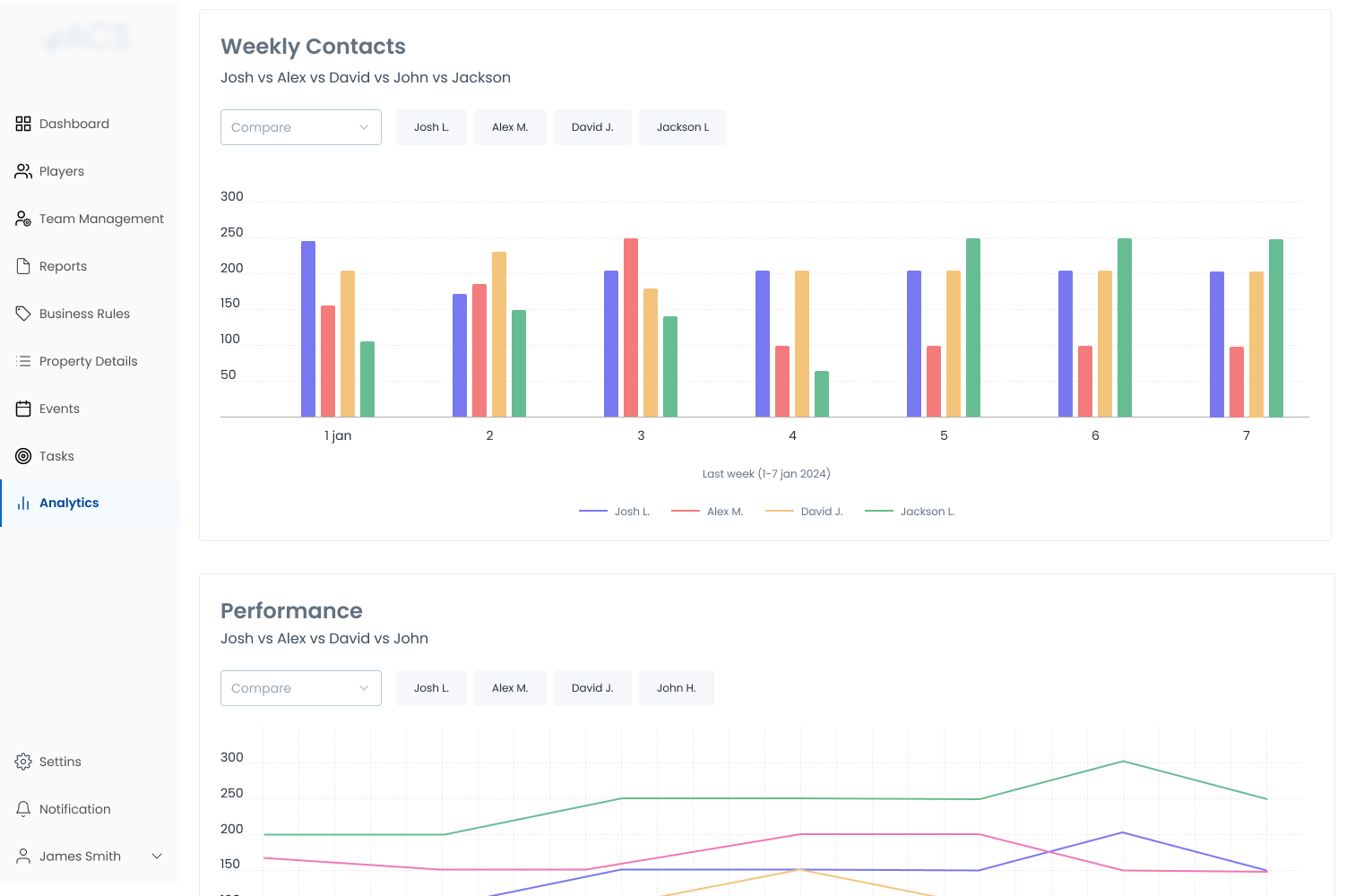1355x896 pixels.
Task: Click the Notification bell icon
Action: tap(23, 809)
